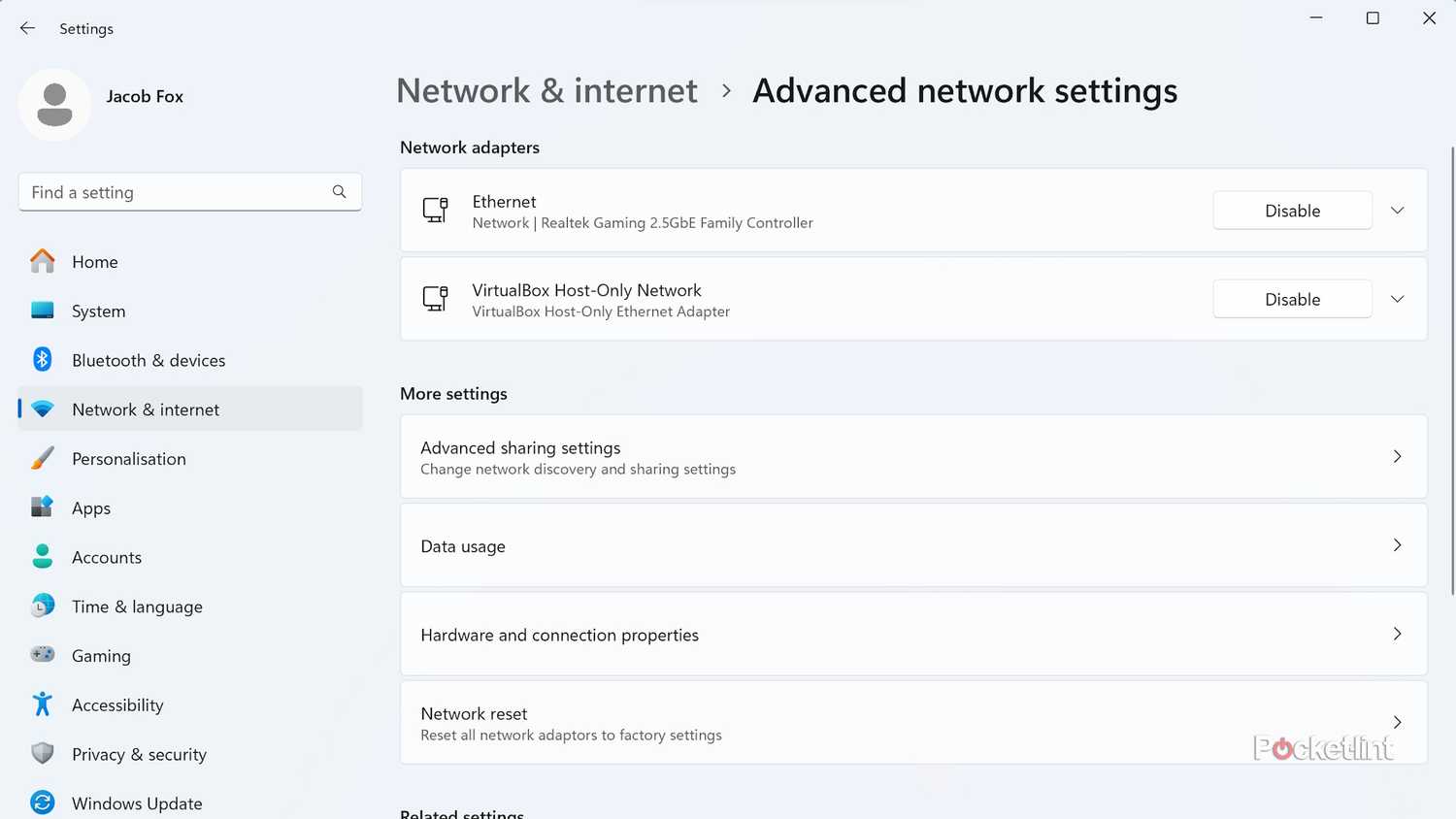Click the Find a setting search field
Image resolution: width=1456 pixels, height=819 pixels.
click(189, 191)
